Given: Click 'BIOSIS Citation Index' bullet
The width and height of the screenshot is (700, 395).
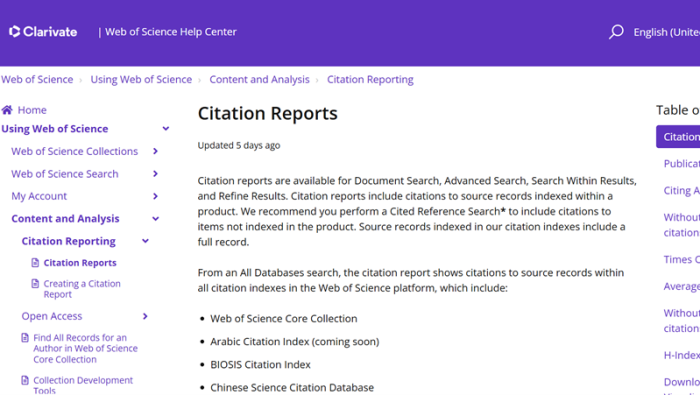Looking at the screenshot, I should [x=260, y=365].
